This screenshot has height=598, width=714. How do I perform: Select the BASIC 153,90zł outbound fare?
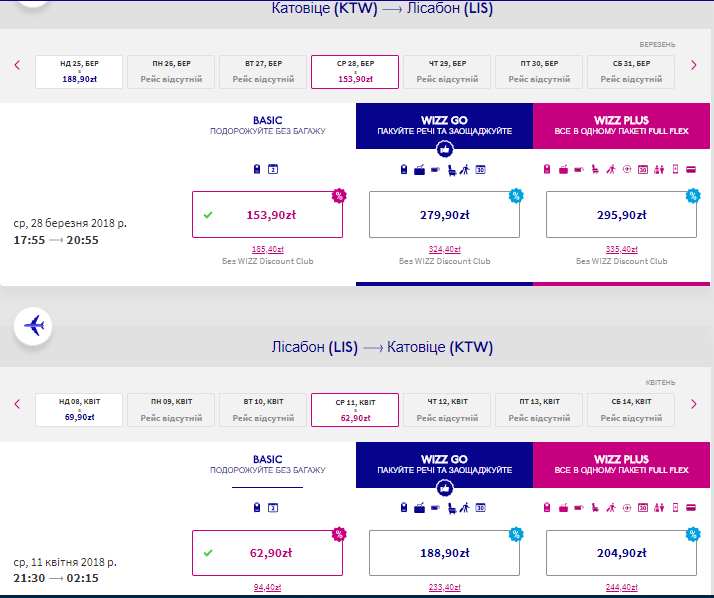[x=267, y=214]
